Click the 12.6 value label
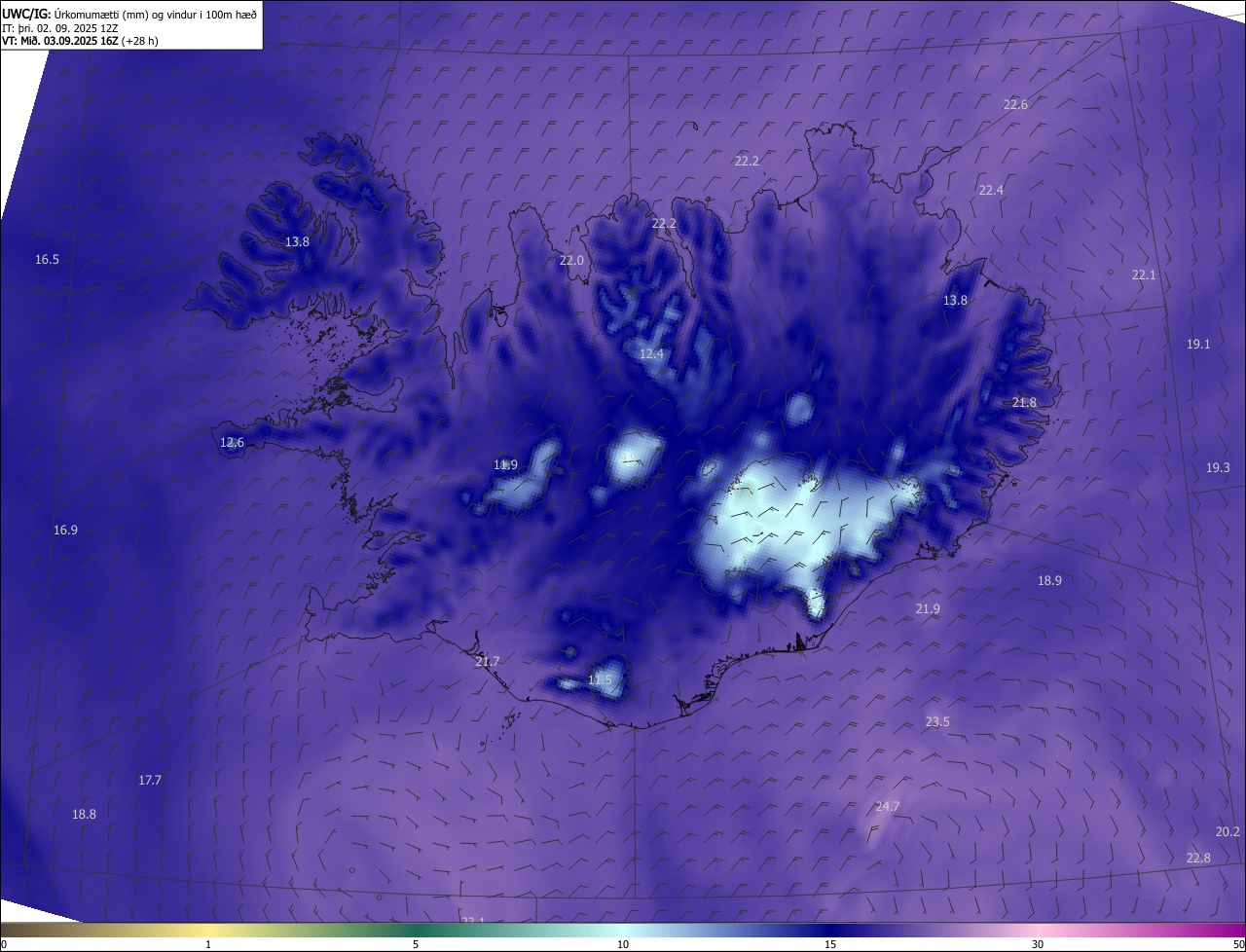 point(232,442)
